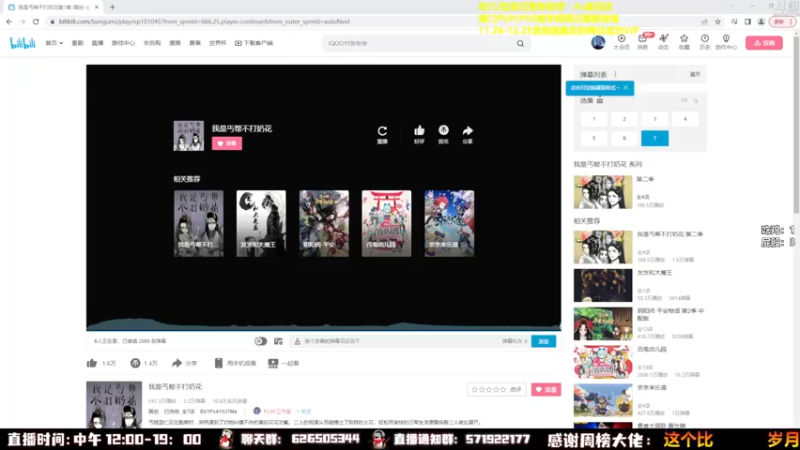Click the 下载客户端 link
Image resolution: width=800 pixels, height=450 pixels.
pos(254,43)
